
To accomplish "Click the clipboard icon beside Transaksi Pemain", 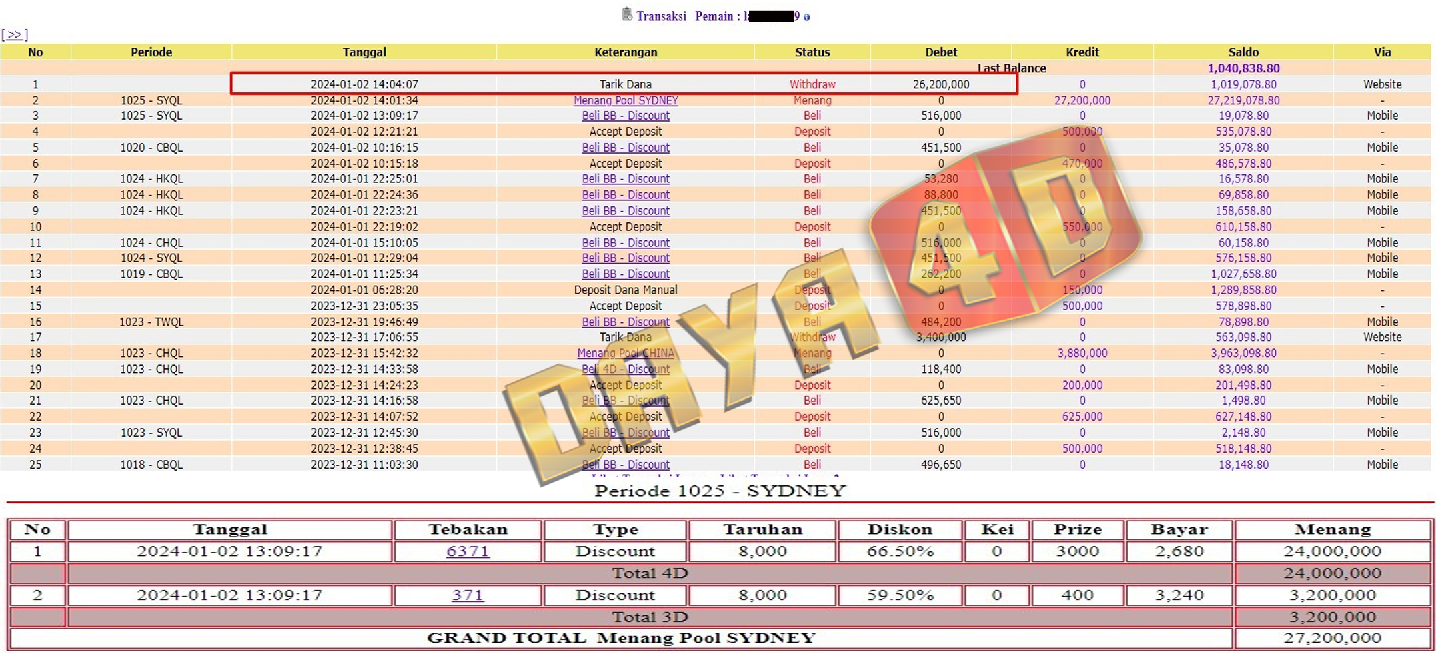I will pyautogui.click(x=627, y=15).
